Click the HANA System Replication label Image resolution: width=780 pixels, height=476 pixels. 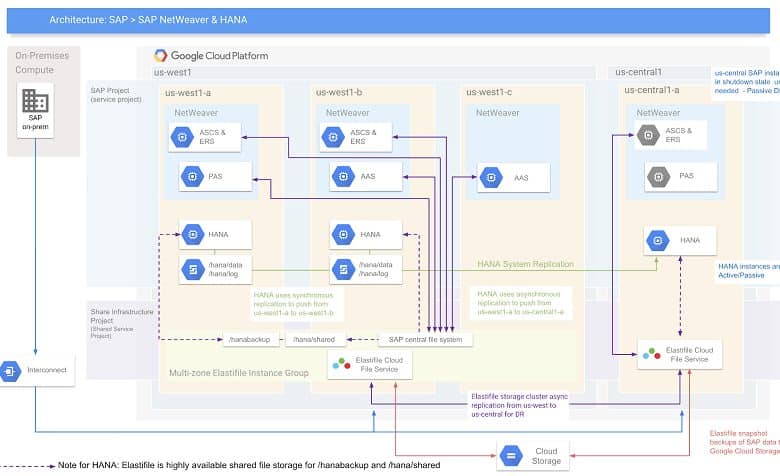tap(526, 264)
